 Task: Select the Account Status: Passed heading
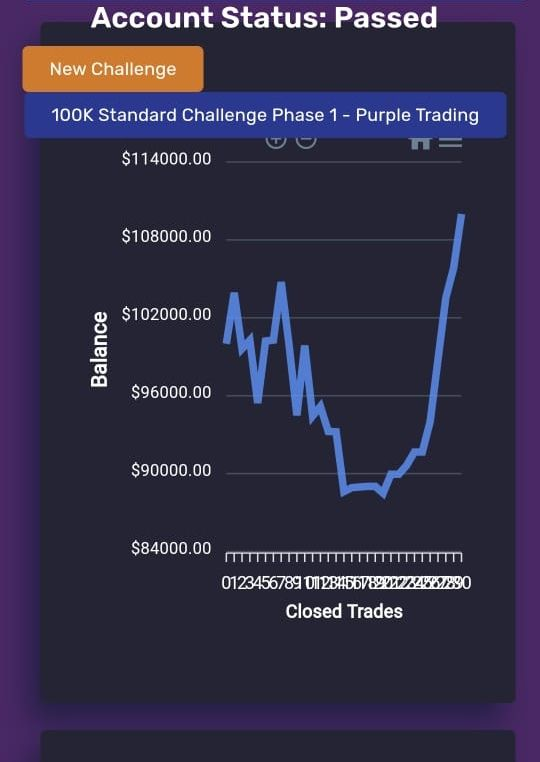264,17
